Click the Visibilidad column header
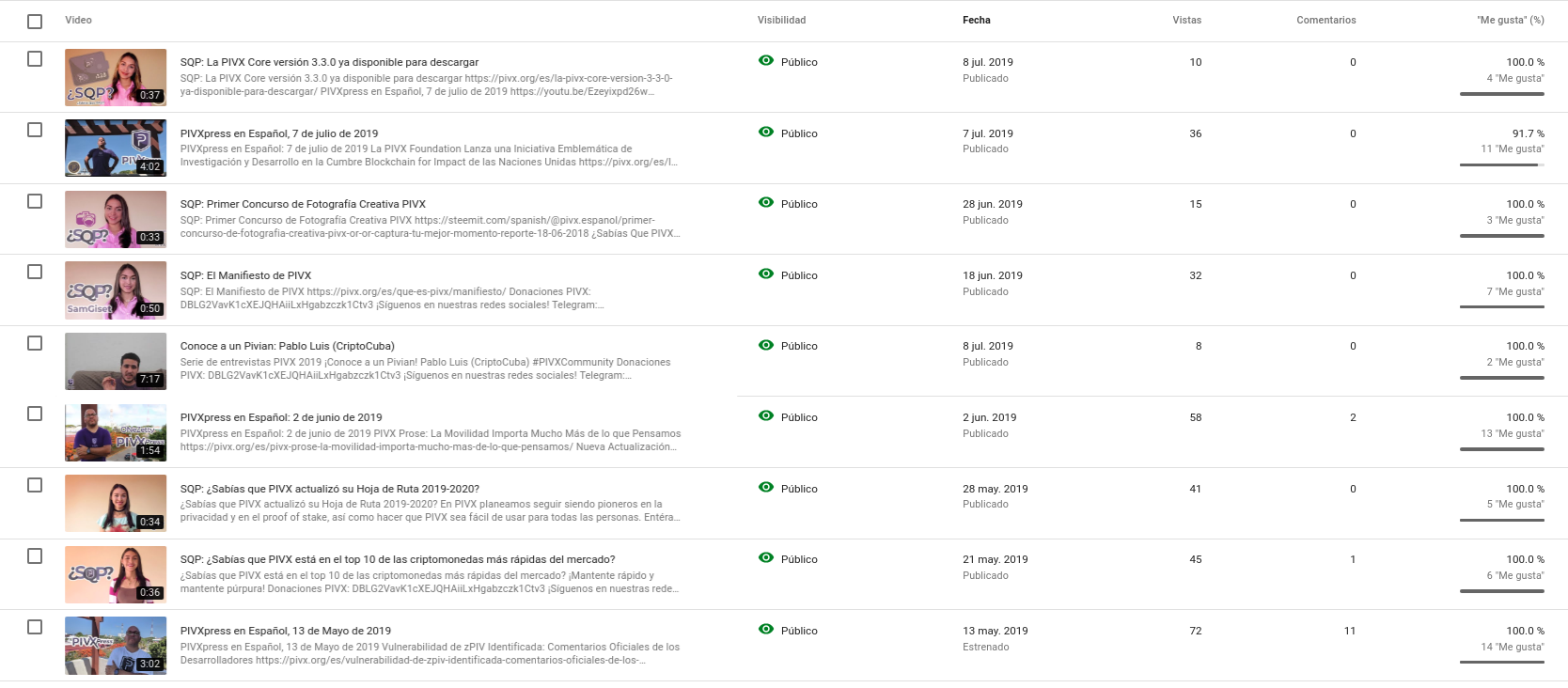 pos(781,20)
